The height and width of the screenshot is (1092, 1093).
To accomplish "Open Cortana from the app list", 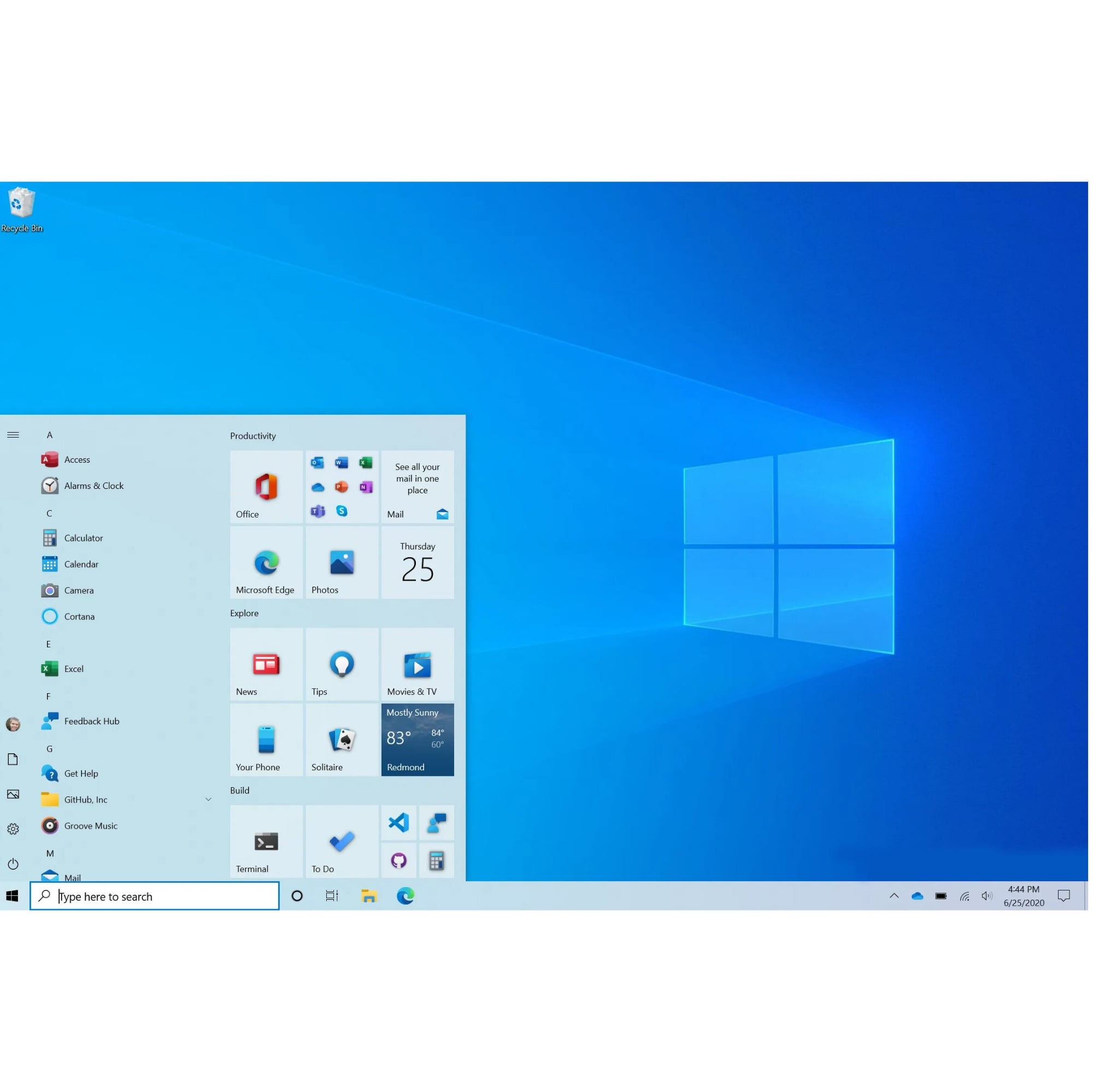I will click(x=127, y=616).
